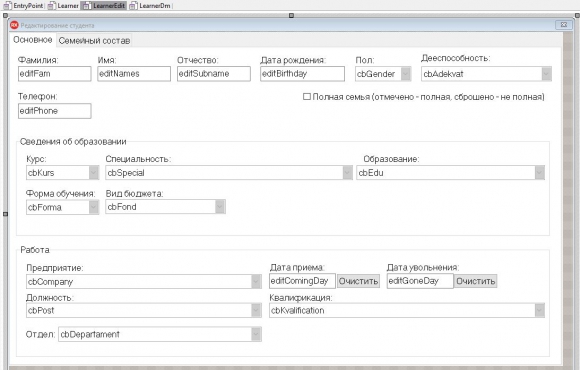Expand the cbFond budget dropdown
The width and height of the screenshot is (580, 370).
[x=165, y=207]
